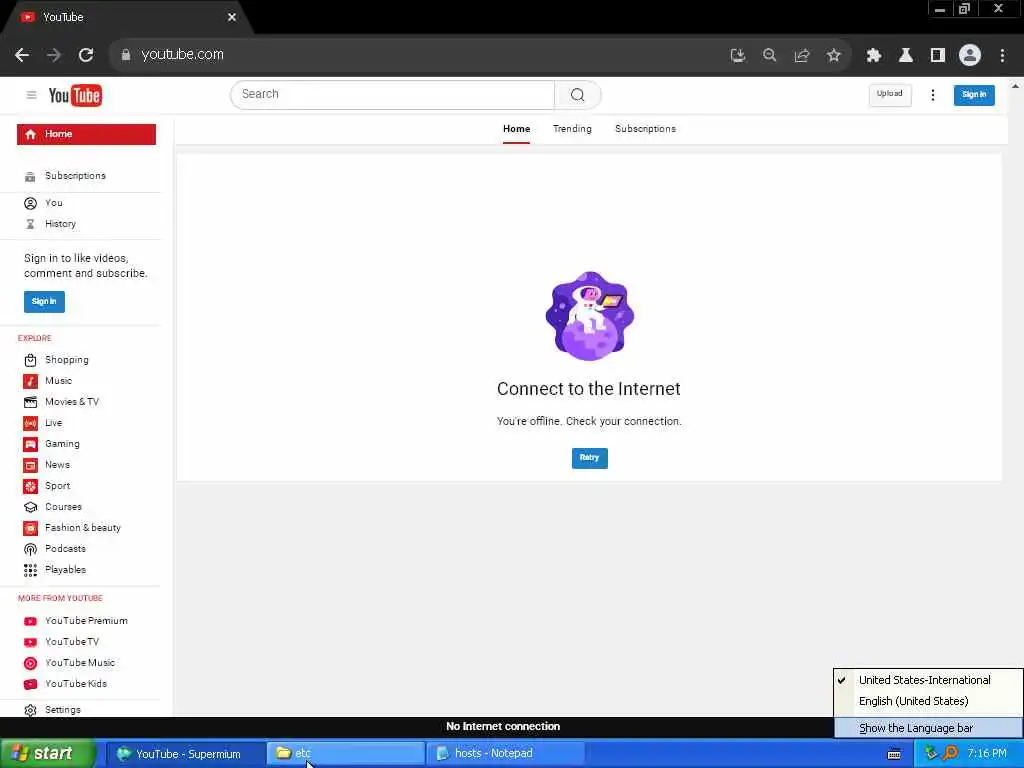The image size is (1024, 768).
Task: Toggle the YouTube hamburger guide menu
Action: [x=31, y=95]
